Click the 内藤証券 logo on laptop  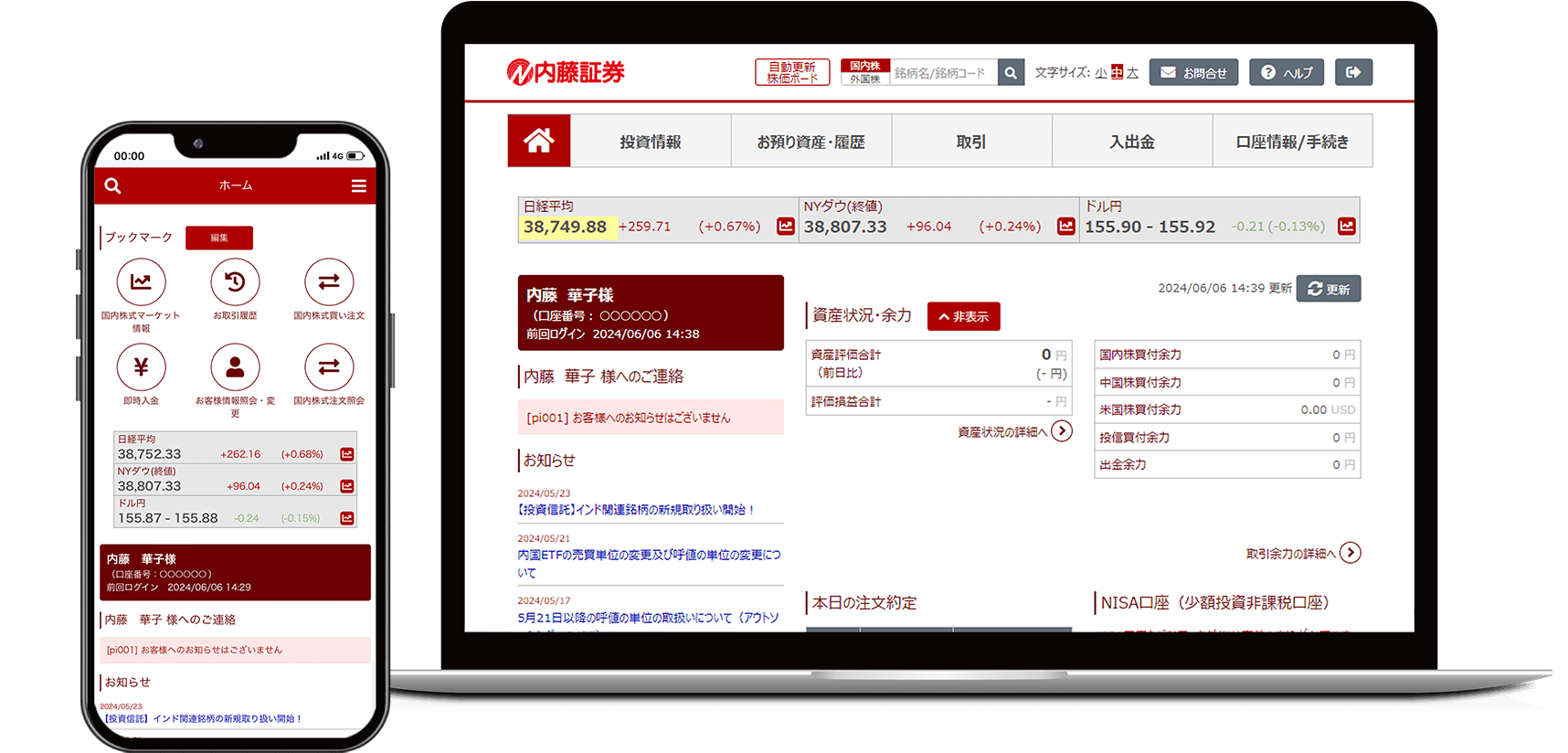coord(566,72)
